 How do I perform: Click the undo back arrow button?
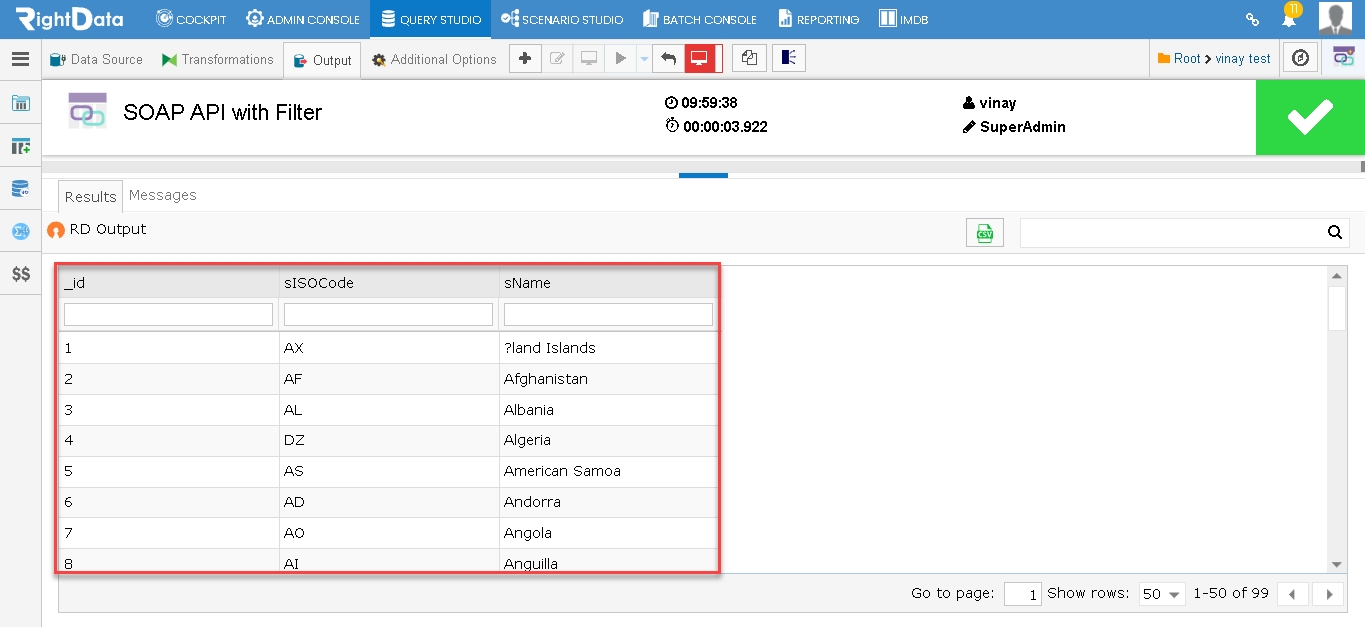click(x=668, y=59)
